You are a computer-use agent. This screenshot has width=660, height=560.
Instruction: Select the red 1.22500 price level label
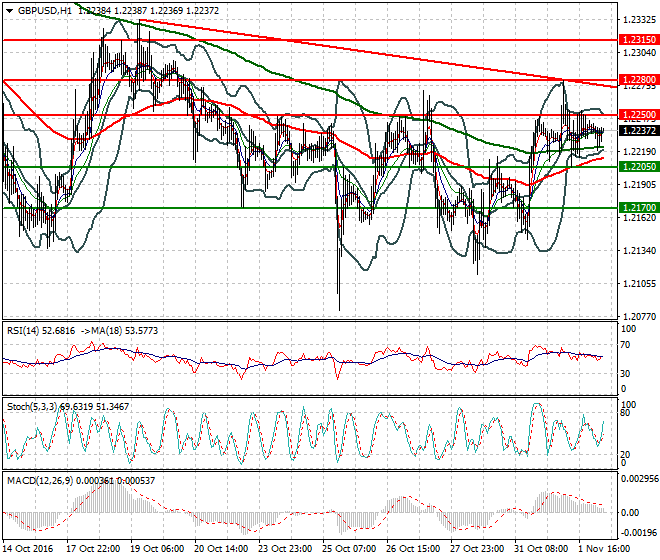639,115
